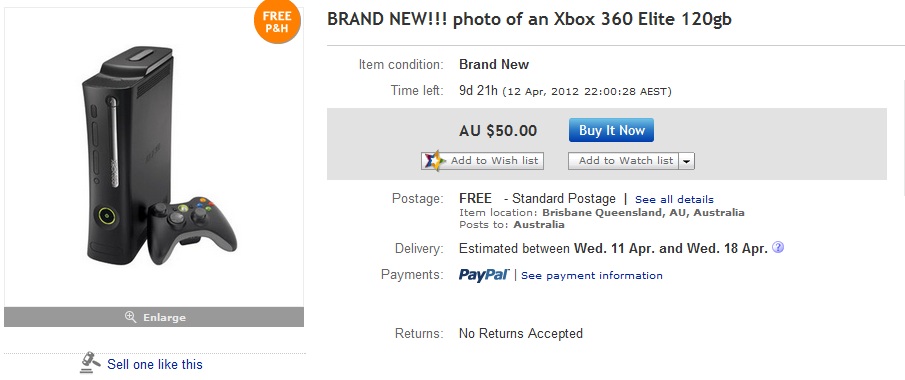Click the gavel icon beside Sell one like this

coord(90,362)
